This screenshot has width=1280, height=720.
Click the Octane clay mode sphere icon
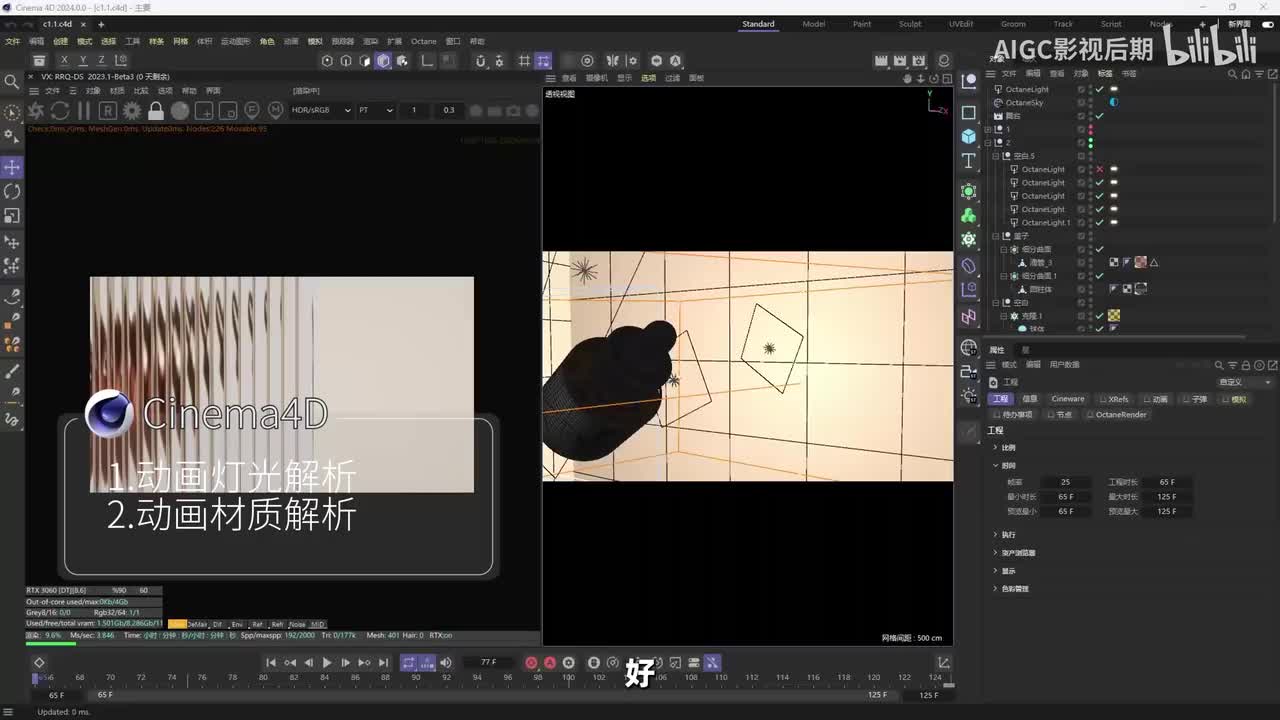click(x=180, y=110)
